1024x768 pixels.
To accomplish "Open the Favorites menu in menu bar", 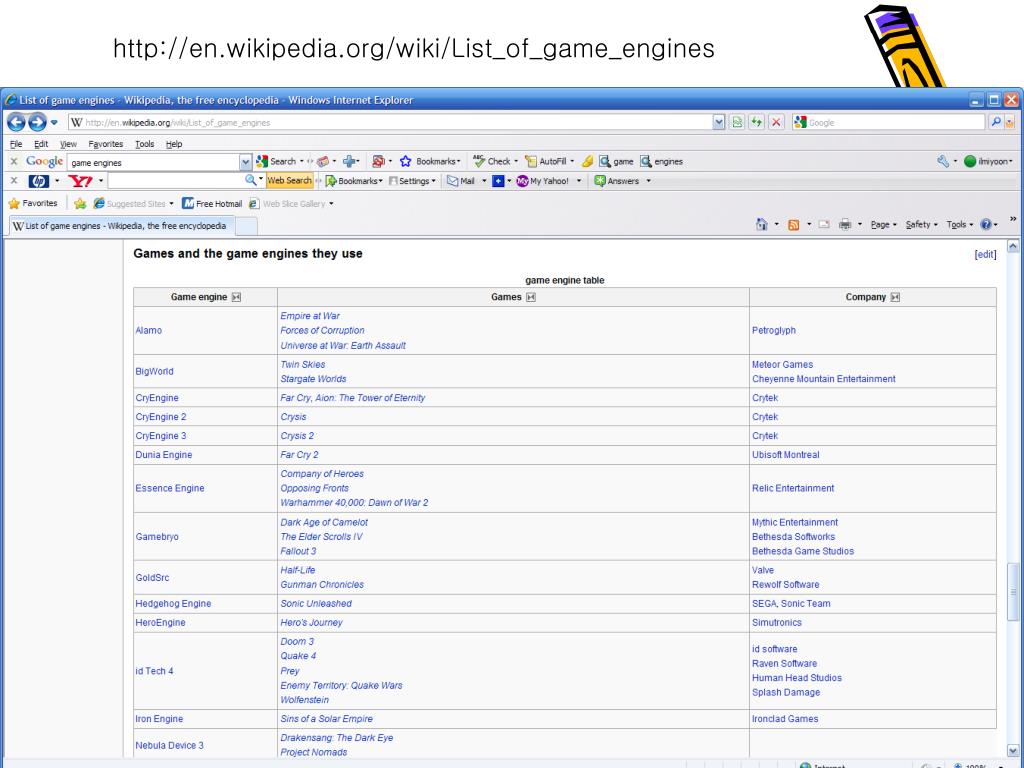I will (x=106, y=144).
